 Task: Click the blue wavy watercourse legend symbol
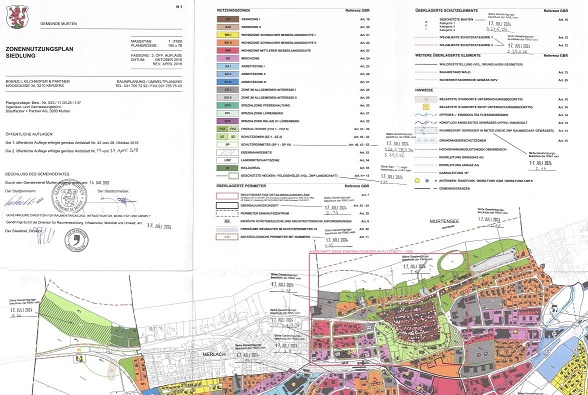coord(426,114)
